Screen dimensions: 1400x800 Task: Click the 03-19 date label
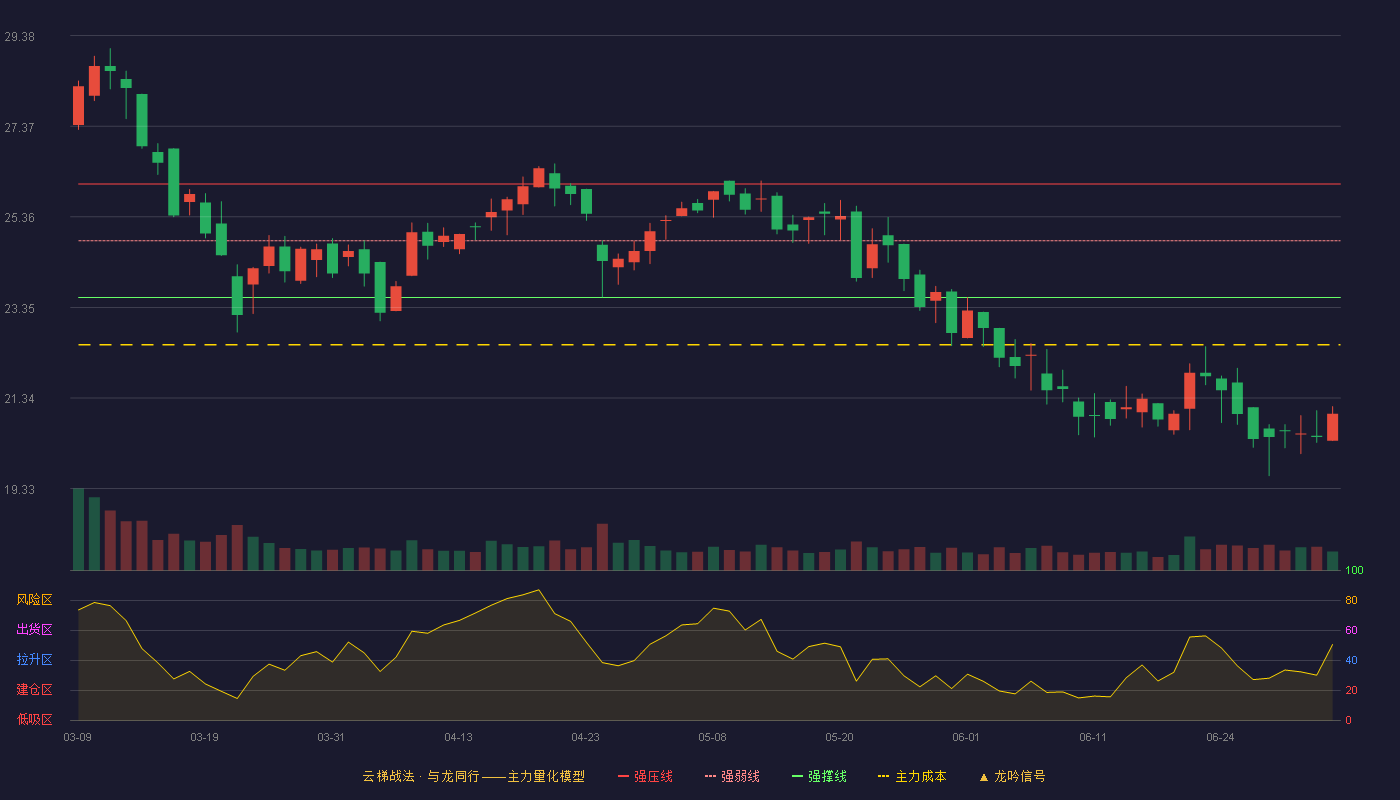[x=204, y=737]
